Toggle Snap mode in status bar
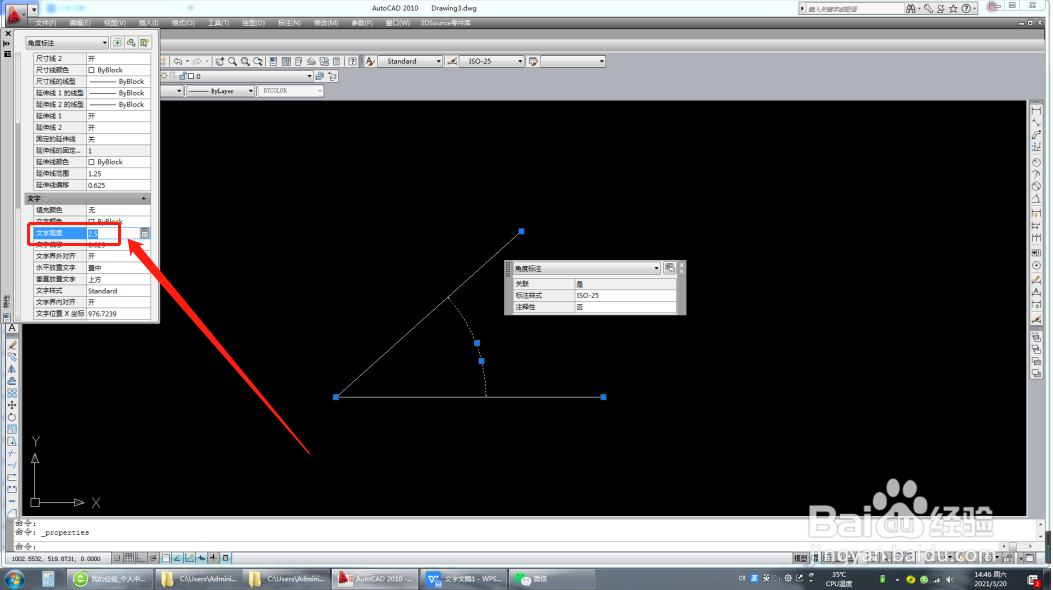This screenshot has width=1053, height=590. point(117,558)
